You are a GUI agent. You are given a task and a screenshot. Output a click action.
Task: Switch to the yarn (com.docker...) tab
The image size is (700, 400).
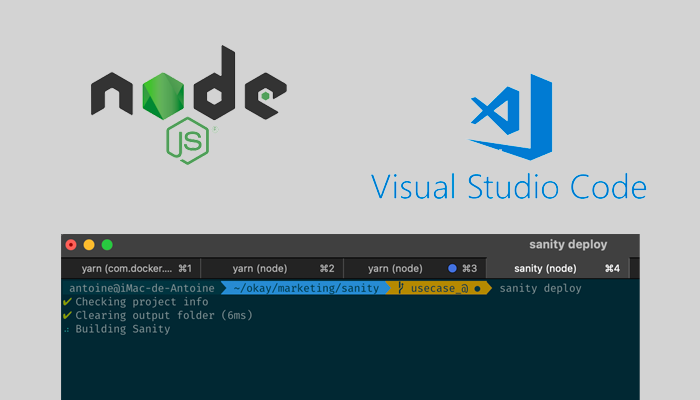click(131, 268)
